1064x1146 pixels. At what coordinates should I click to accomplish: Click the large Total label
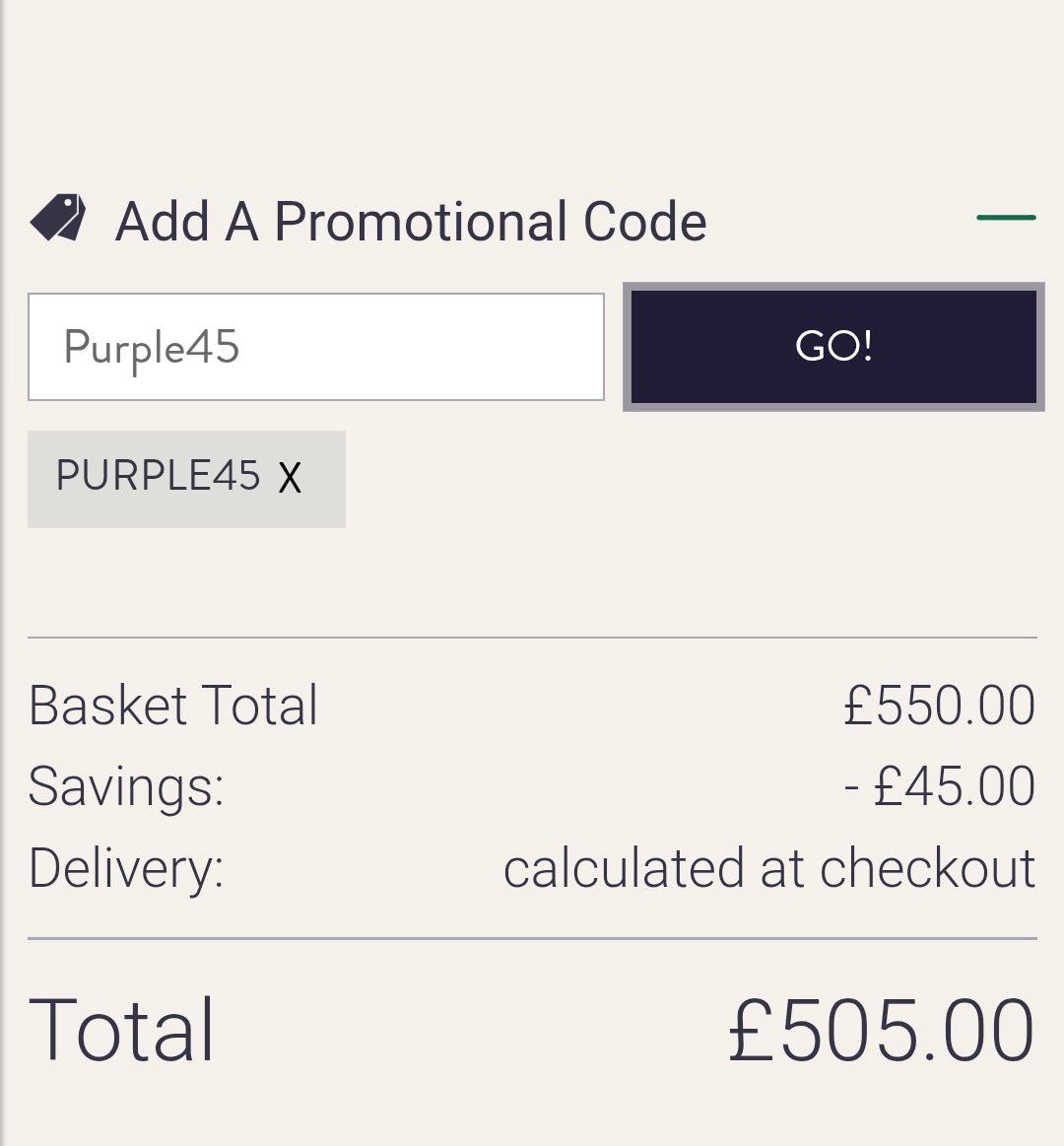122,1030
